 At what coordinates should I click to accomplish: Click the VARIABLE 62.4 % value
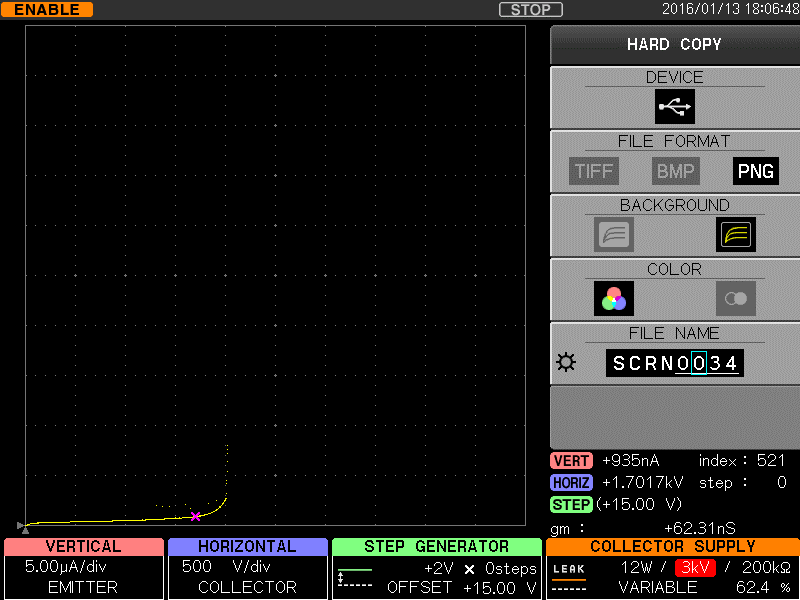[x=707, y=588]
